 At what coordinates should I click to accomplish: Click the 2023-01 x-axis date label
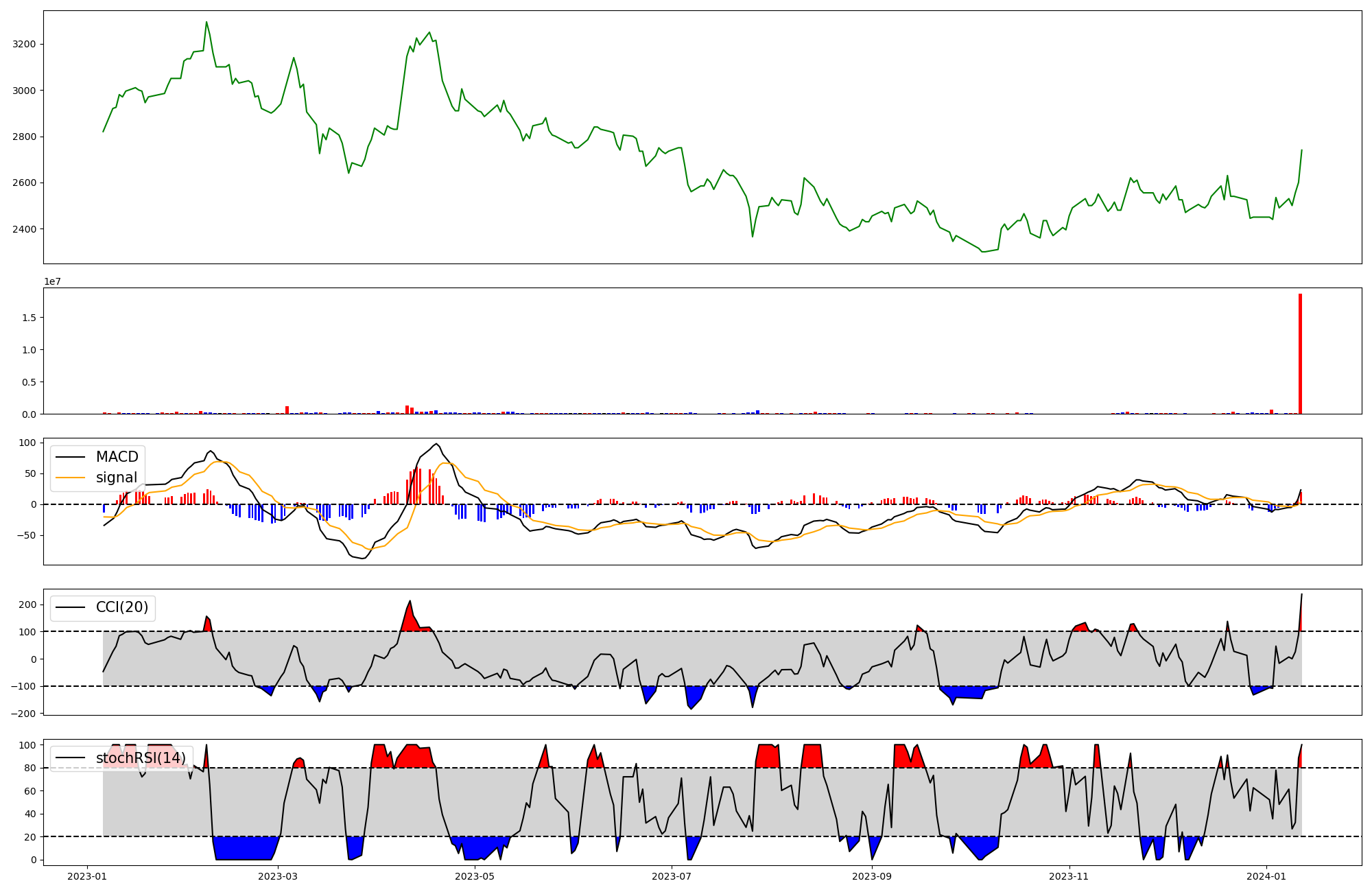pyautogui.click(x=86, y=876)
